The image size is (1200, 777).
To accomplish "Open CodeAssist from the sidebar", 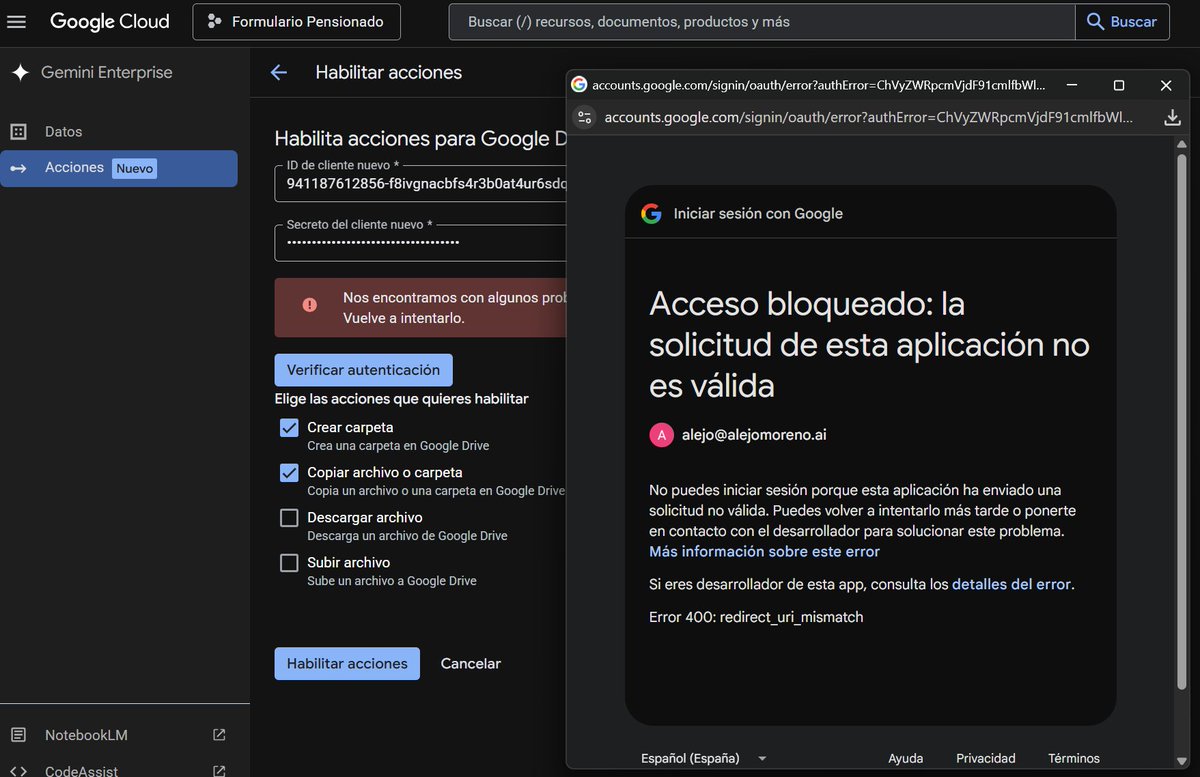I will point(119,770).
